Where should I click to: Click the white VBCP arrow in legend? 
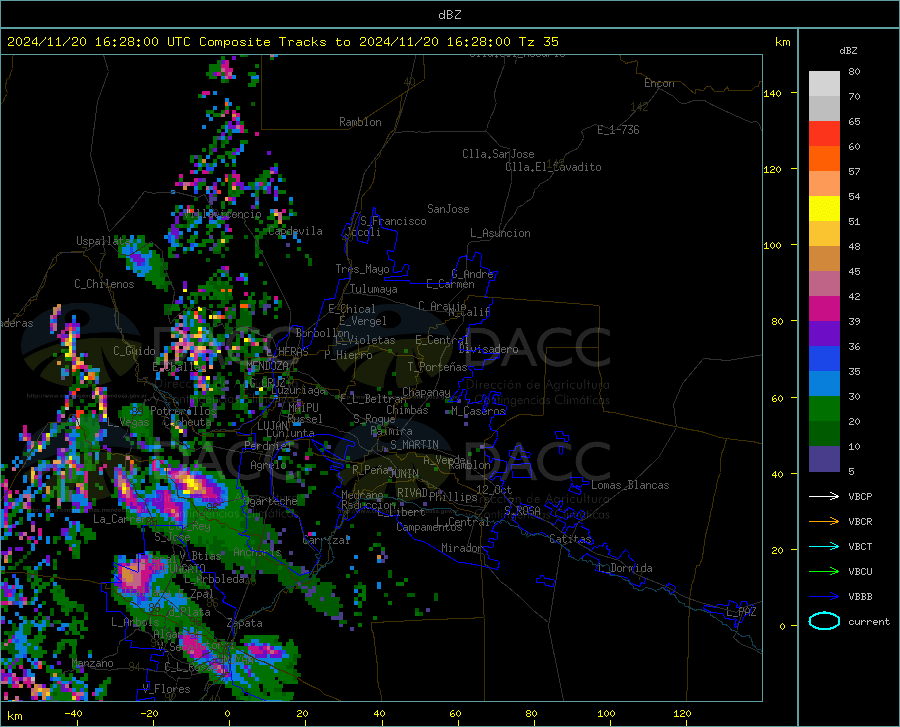coord(824,496)
